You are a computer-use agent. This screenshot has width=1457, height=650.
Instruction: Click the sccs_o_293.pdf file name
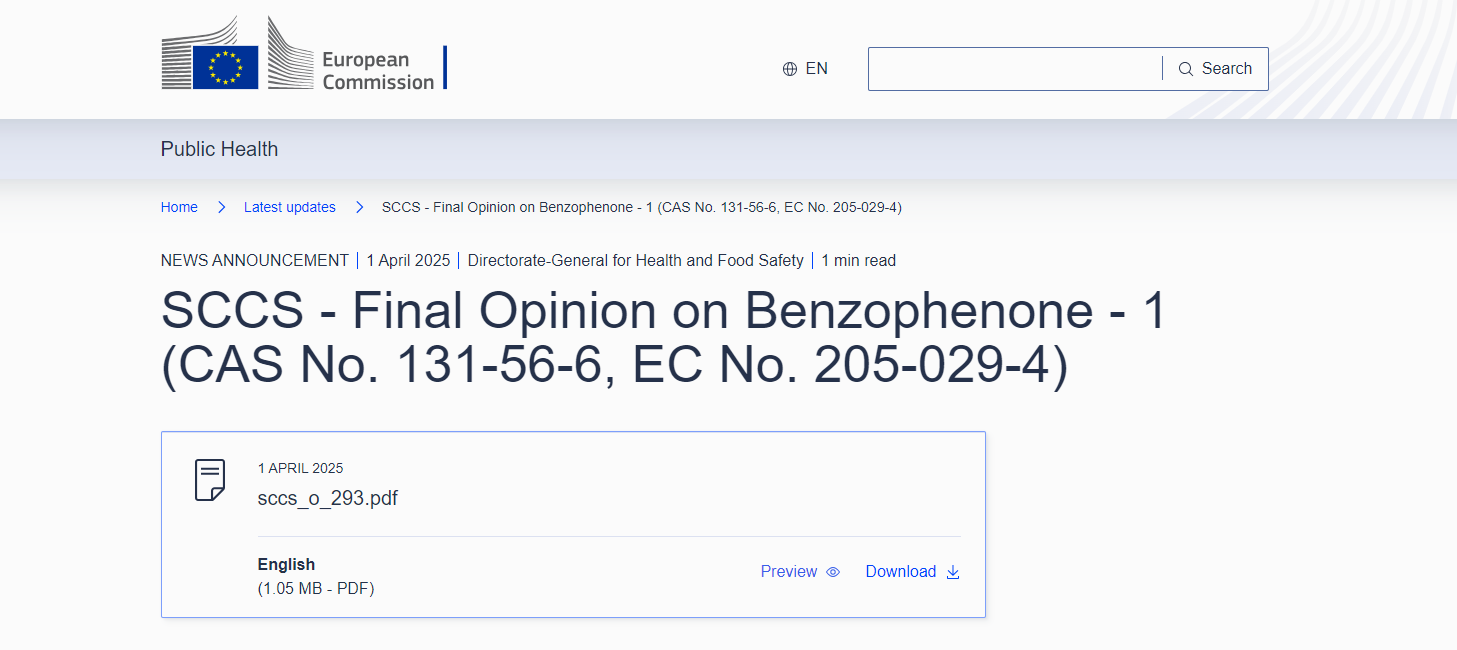point(328,498)
